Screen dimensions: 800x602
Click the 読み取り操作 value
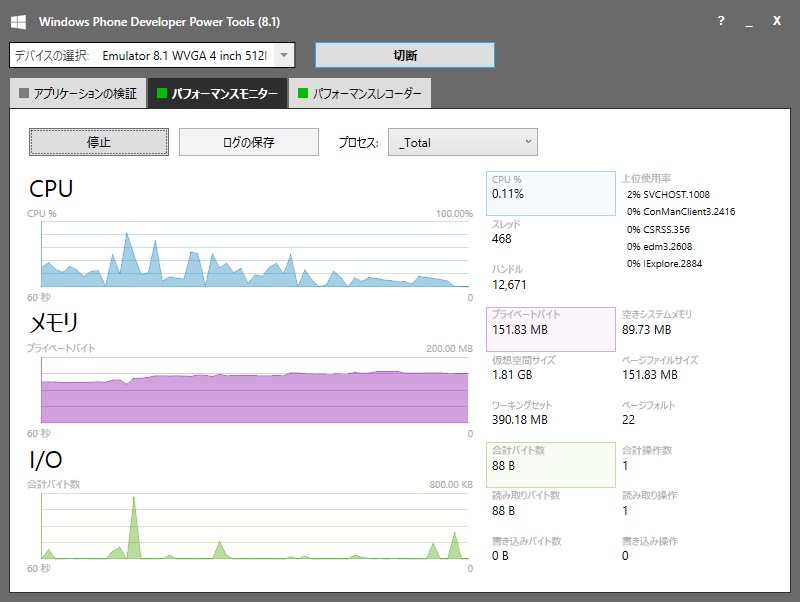coord(625,511)
